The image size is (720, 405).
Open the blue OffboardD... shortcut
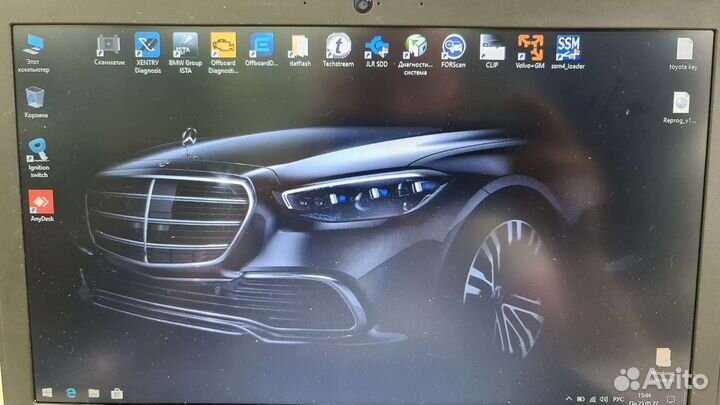[x=262, y=47]
